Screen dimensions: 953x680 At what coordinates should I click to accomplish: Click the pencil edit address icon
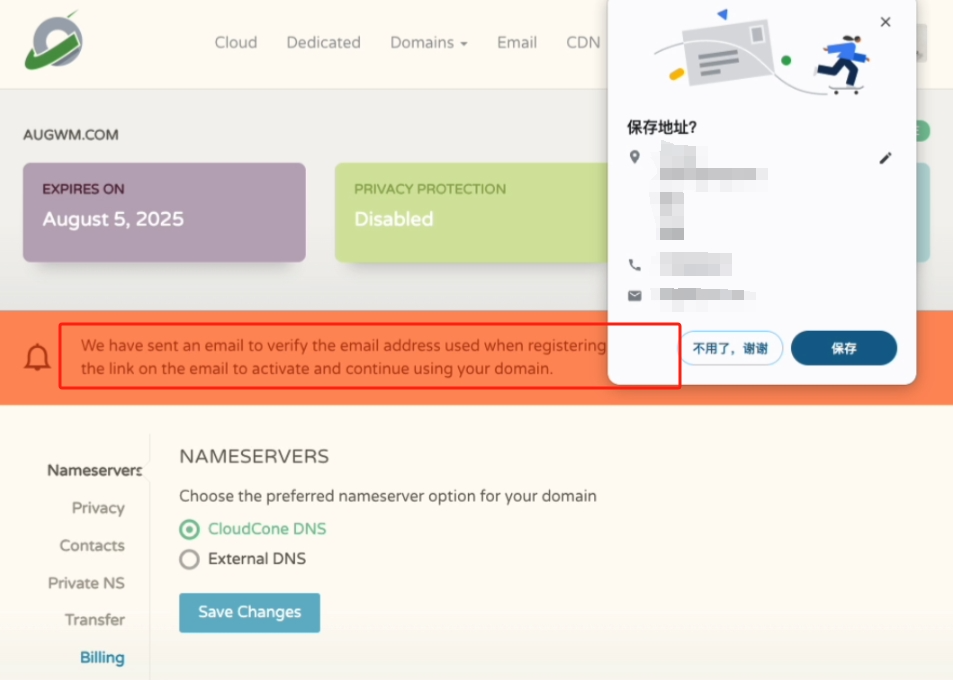pyautogui.click(x=885, y=158)
